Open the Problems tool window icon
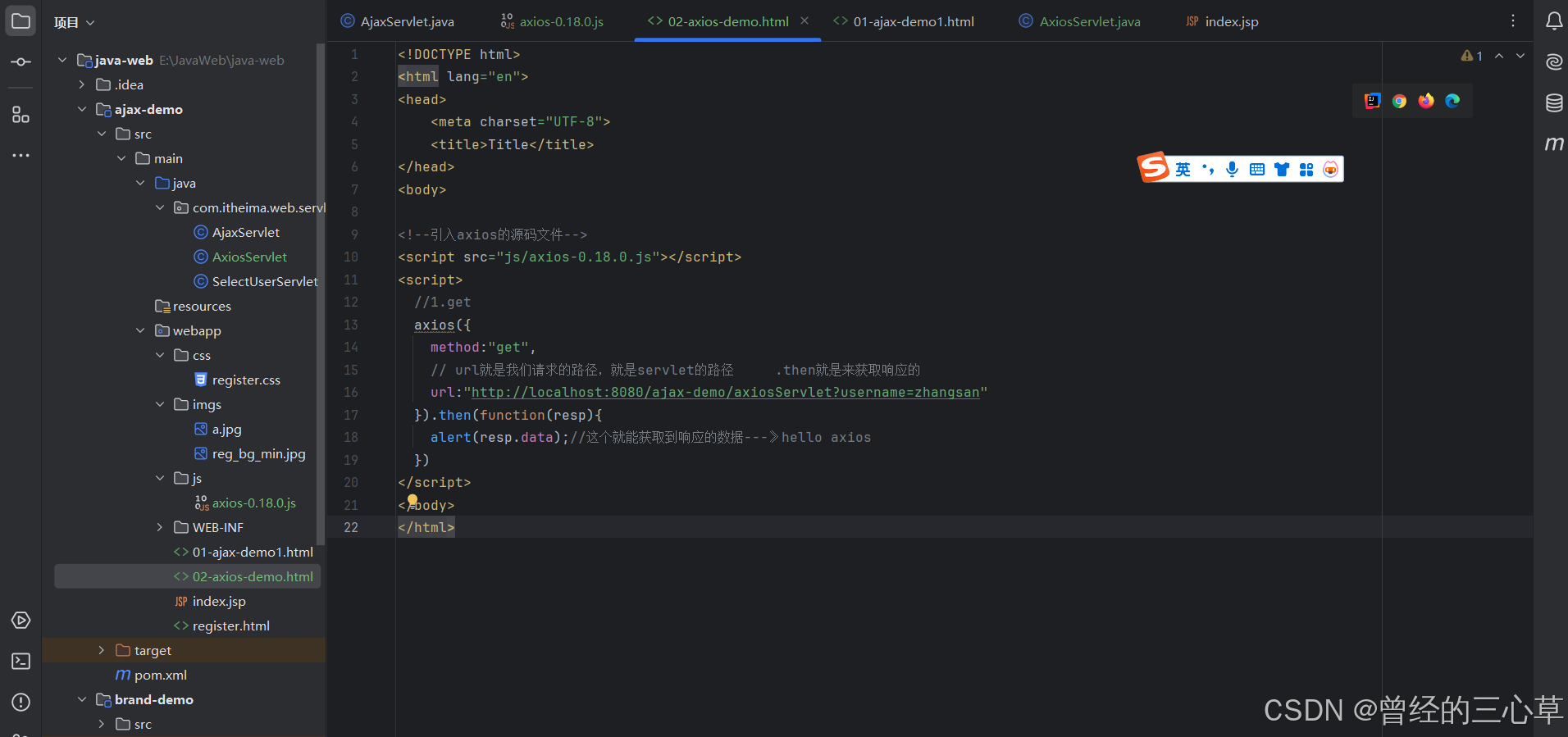This screenshot has height=737, width=1568. tap(21, 703)
